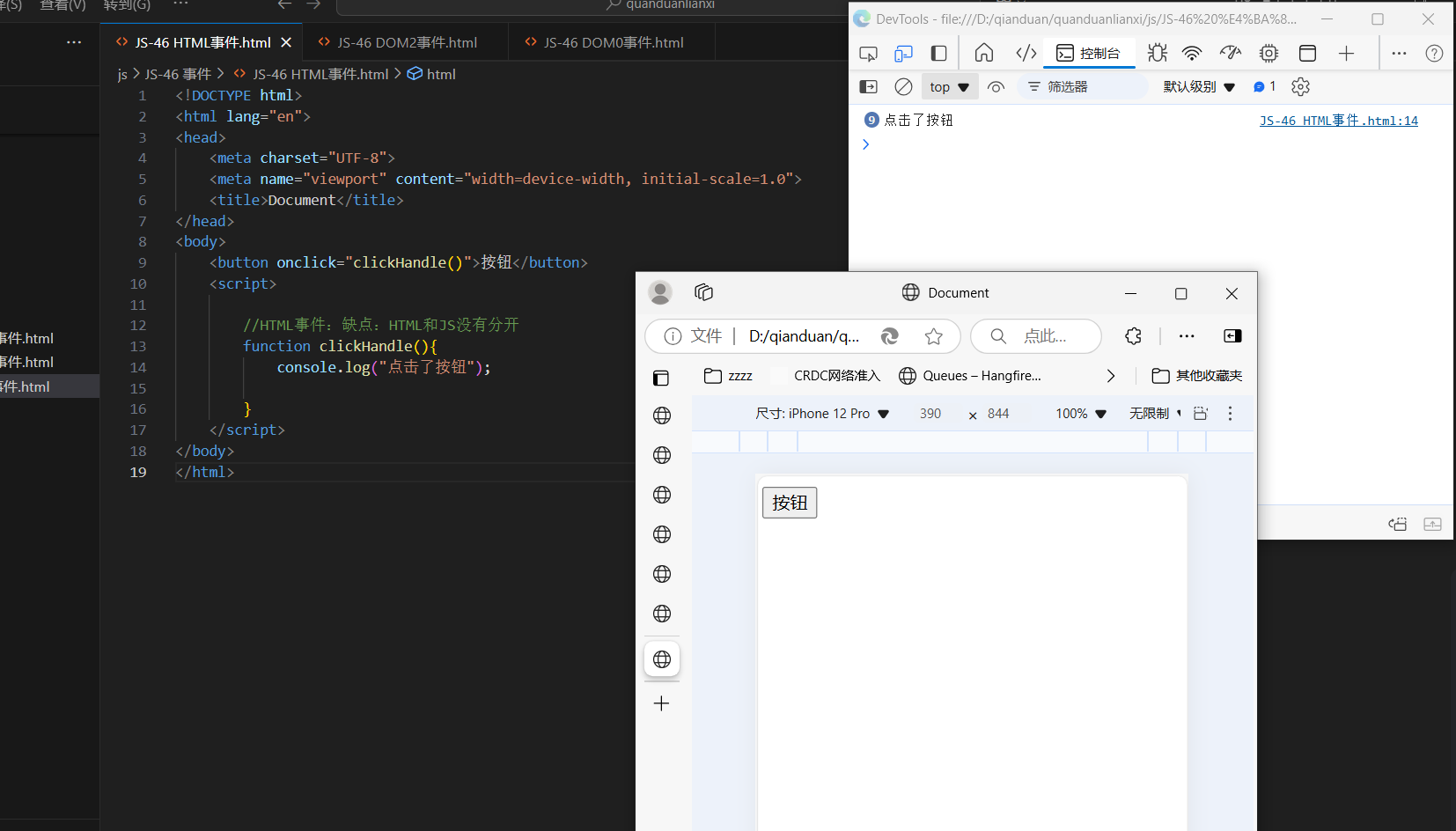
Task: Open DevTools help question mark
Action: (1434, 54)
